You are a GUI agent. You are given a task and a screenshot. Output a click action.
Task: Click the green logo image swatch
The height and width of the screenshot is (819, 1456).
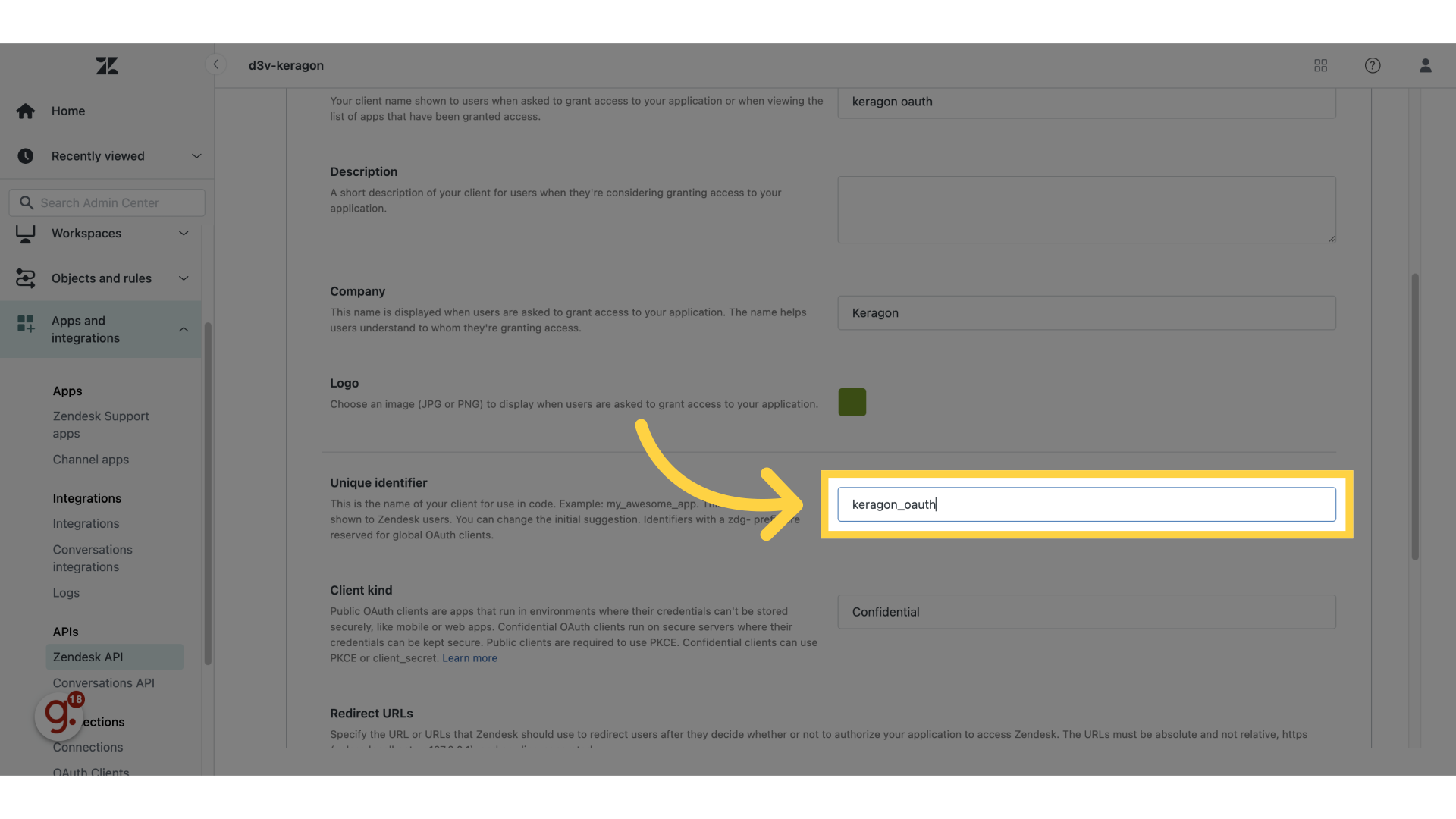(x=852, y=403)
